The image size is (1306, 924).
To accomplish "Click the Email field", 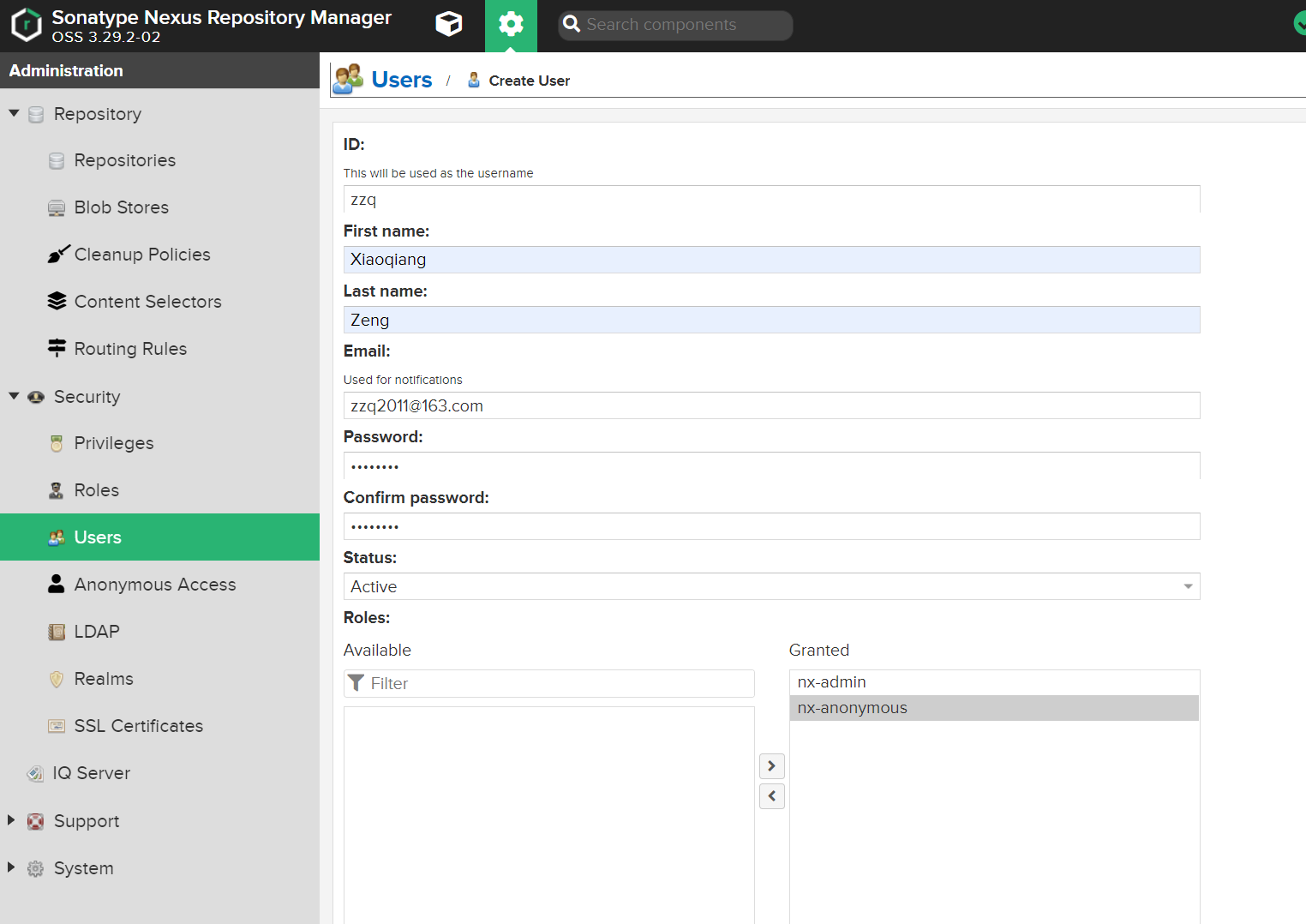I will tap(771, 405).
